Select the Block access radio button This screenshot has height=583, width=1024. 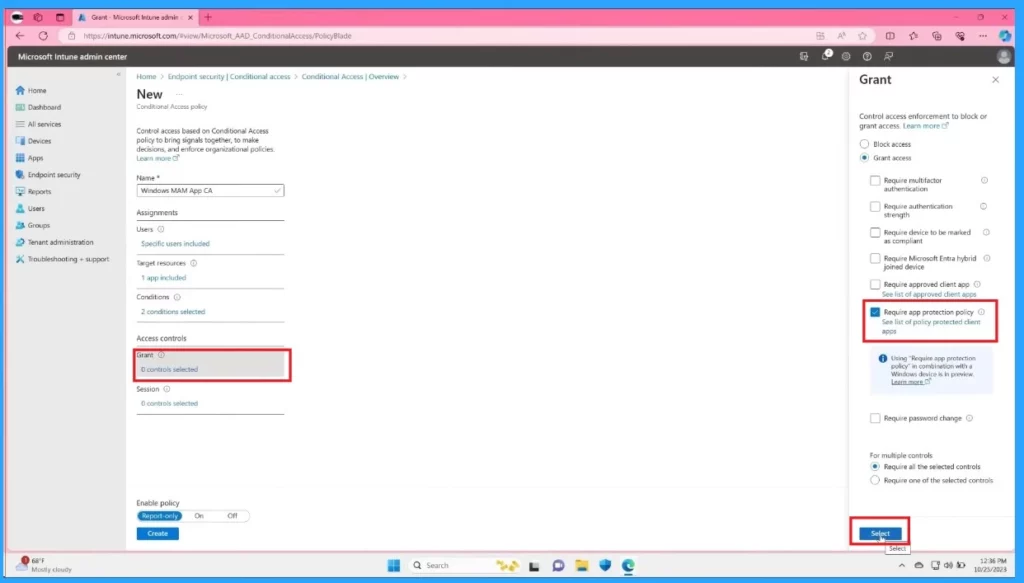pyautogui.click(x=864, y=144)
